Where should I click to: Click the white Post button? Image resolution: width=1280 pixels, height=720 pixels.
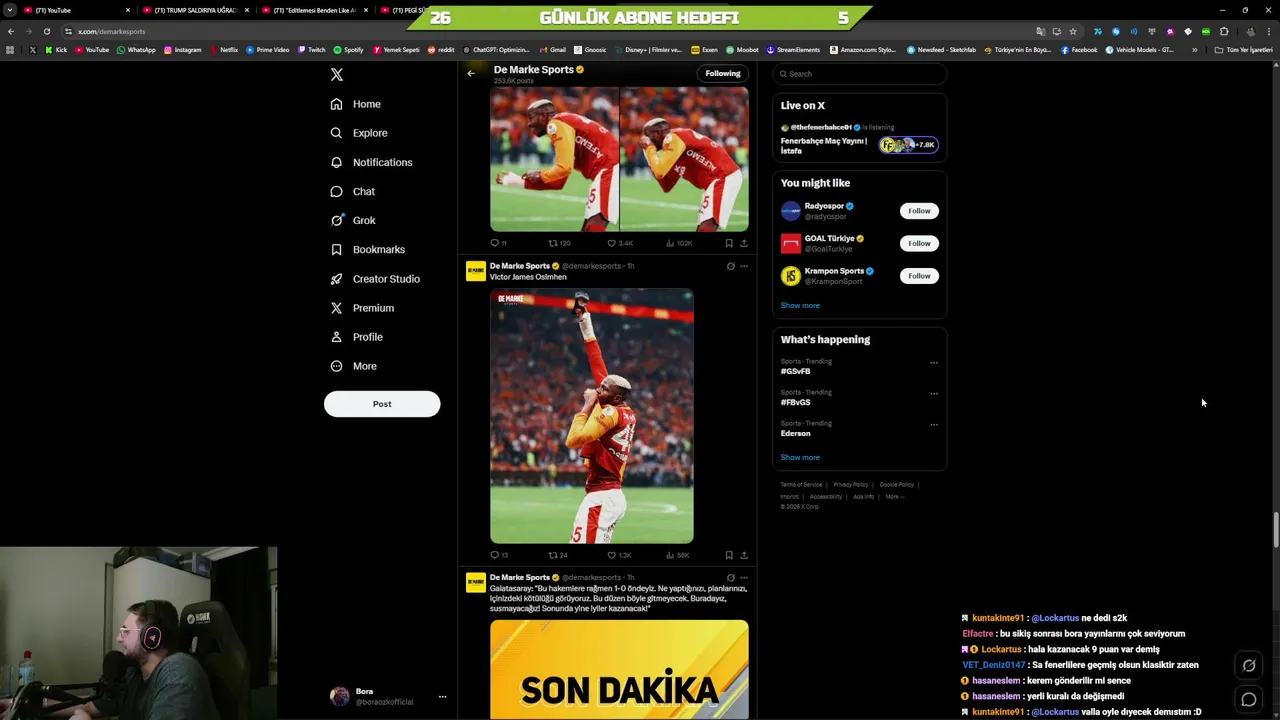pyautogui.click(x=382, y=404)
